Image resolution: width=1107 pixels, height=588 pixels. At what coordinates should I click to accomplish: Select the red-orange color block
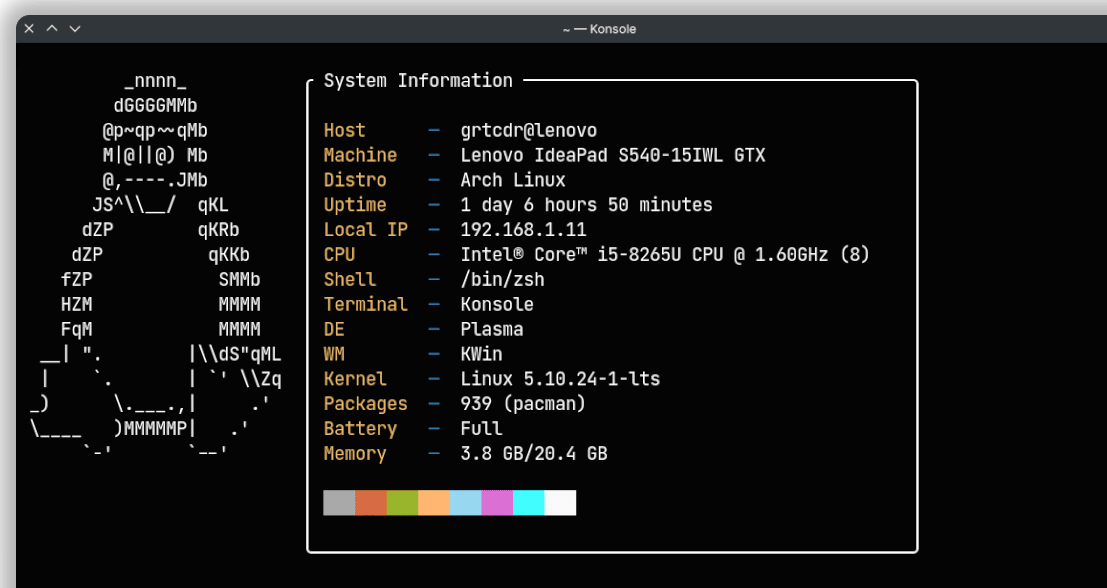(x=371, y=503)
